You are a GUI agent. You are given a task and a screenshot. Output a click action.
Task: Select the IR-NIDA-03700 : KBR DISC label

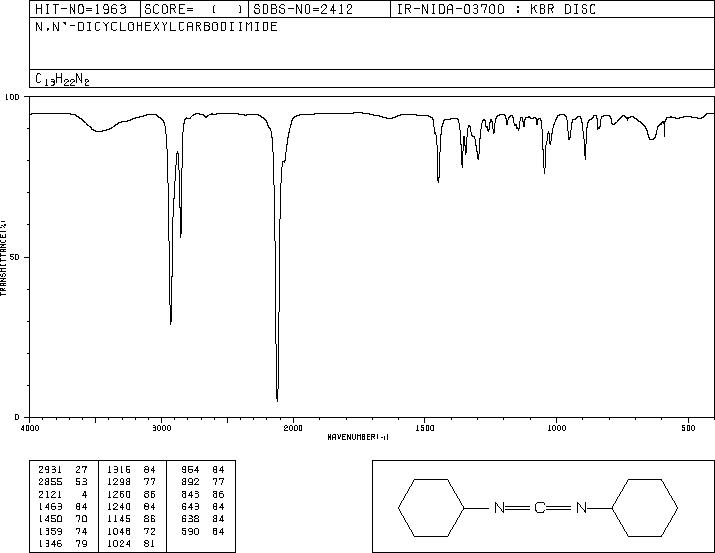click(x=496, y=9)
